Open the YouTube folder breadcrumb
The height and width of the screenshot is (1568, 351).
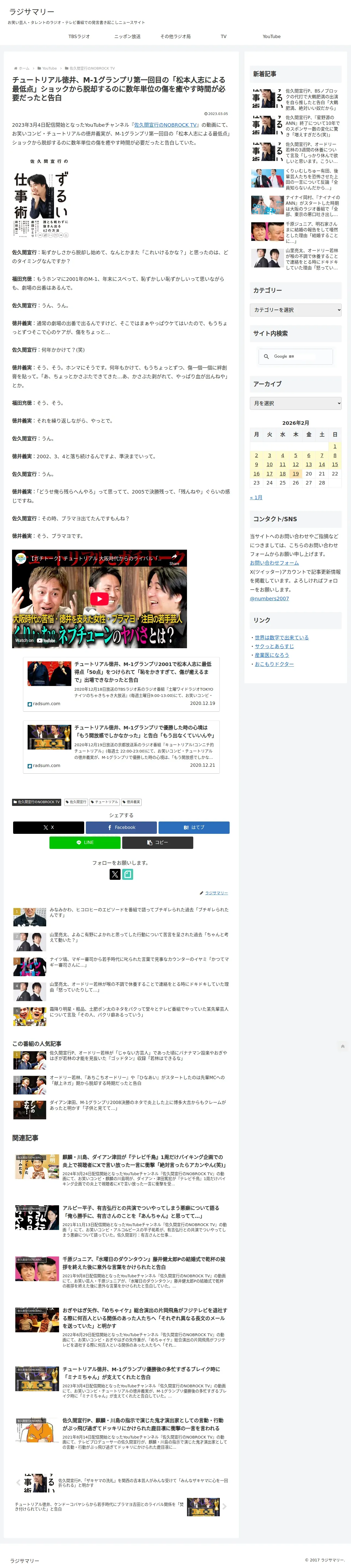[x=48, y=68]
